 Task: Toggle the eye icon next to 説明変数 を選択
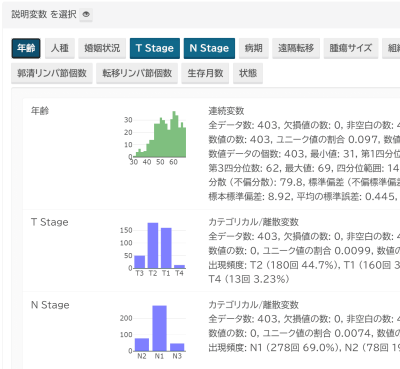pyautogui.click(x=86, y=14)
